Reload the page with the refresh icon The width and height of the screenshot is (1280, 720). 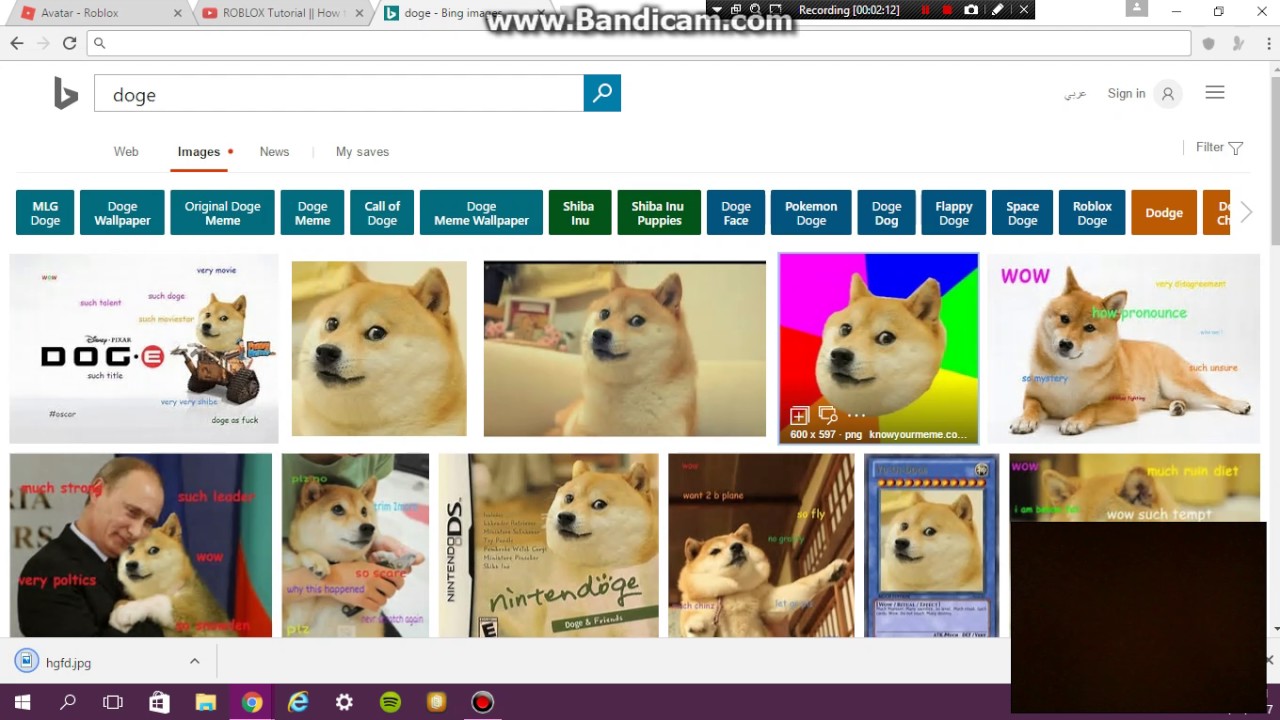pos(69,43)
